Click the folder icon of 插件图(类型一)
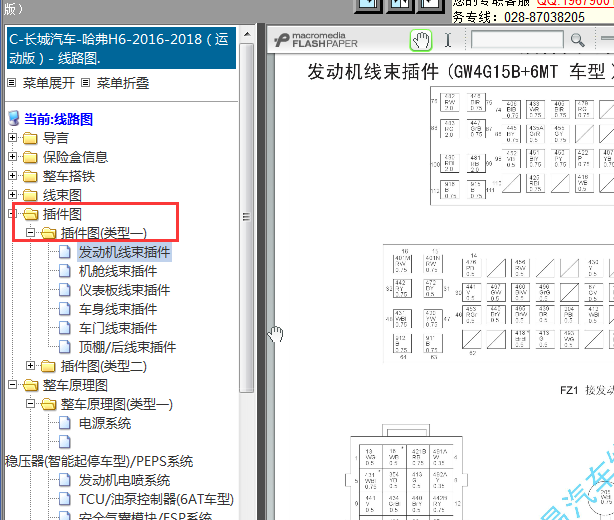 pyautogui.click(x=48, y=233)
